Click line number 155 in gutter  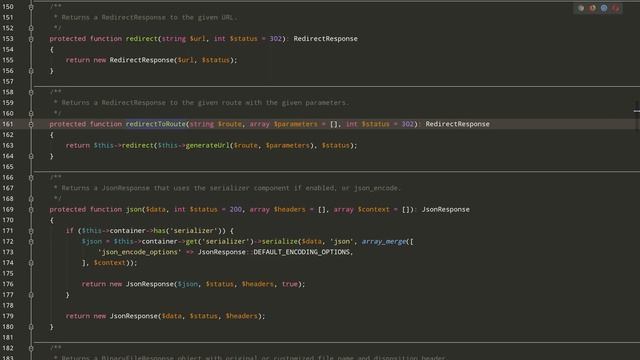(x=8, y=60)
